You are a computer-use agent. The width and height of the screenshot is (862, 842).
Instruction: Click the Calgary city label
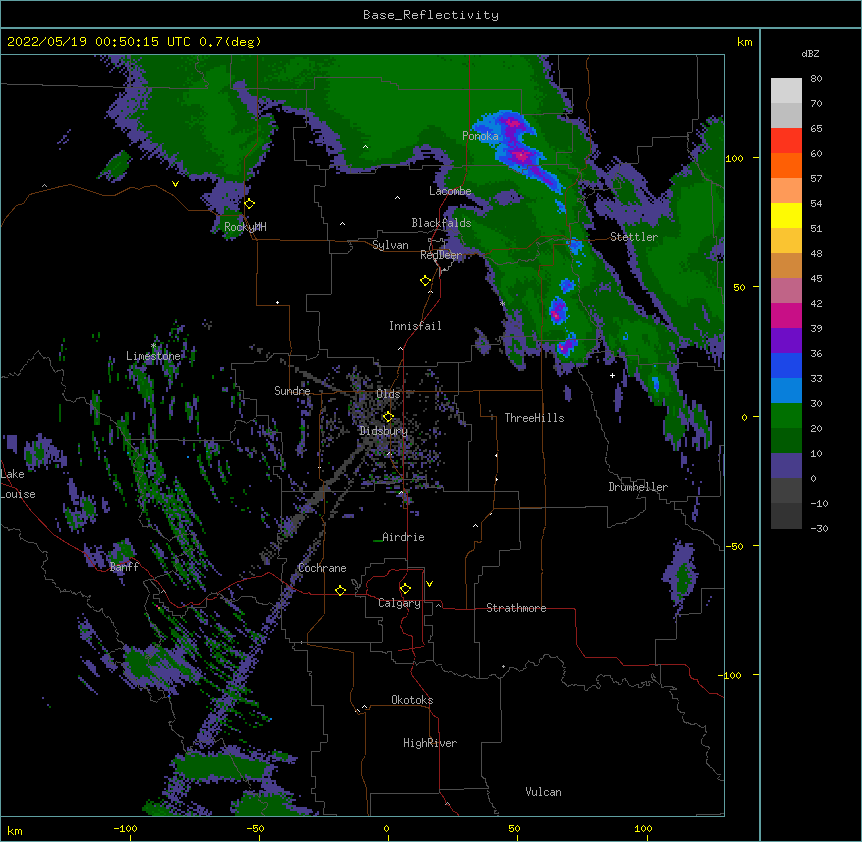tap(400, 603)
